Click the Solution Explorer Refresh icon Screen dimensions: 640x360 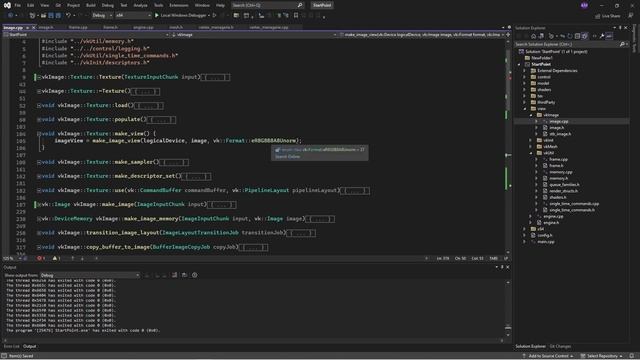pos(570,36)
